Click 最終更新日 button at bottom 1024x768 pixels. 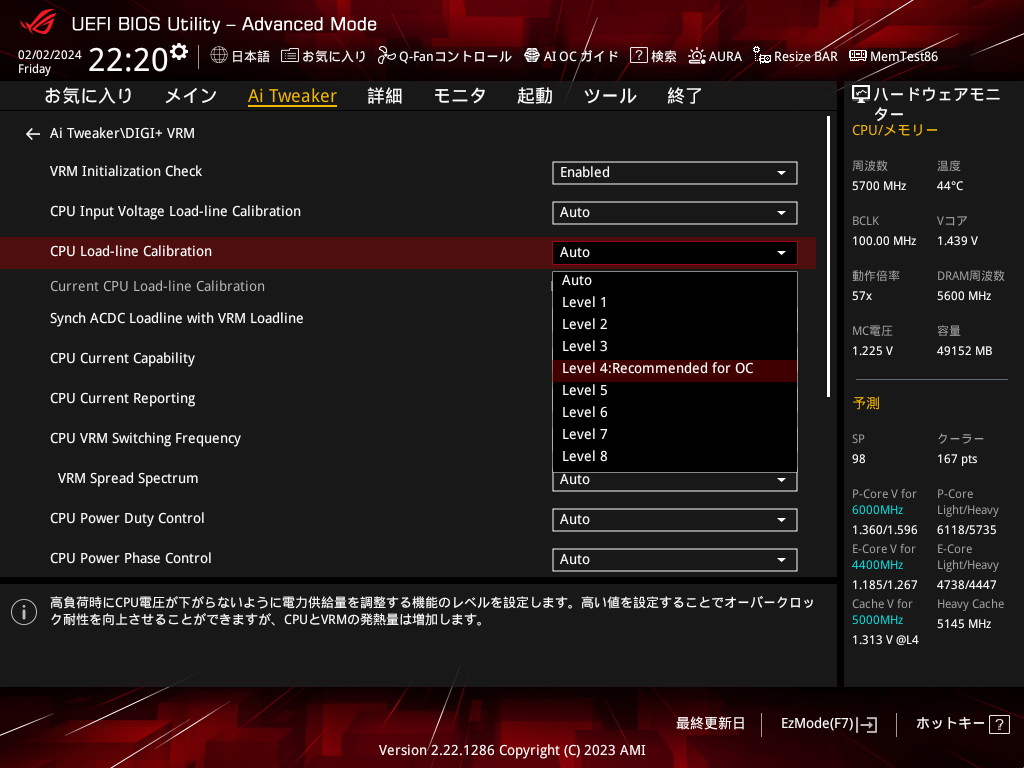pos(711,724)
